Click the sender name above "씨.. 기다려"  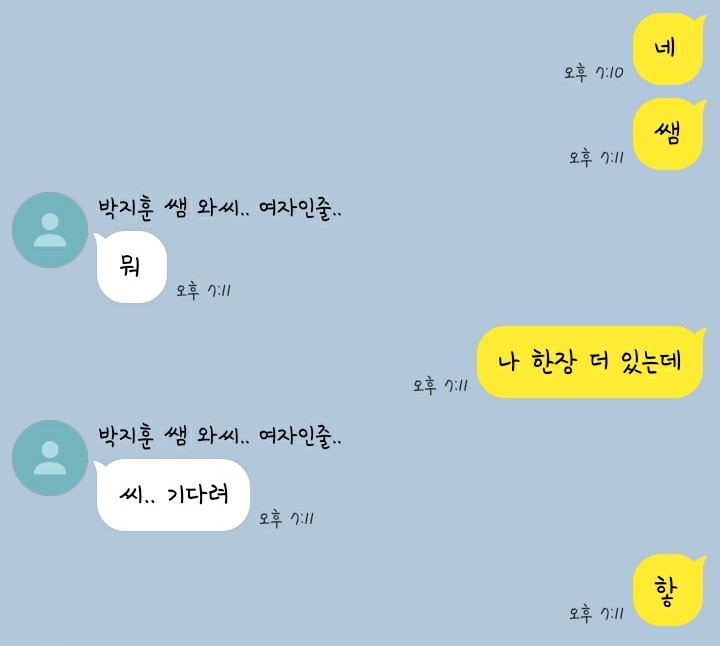point(220,436)
